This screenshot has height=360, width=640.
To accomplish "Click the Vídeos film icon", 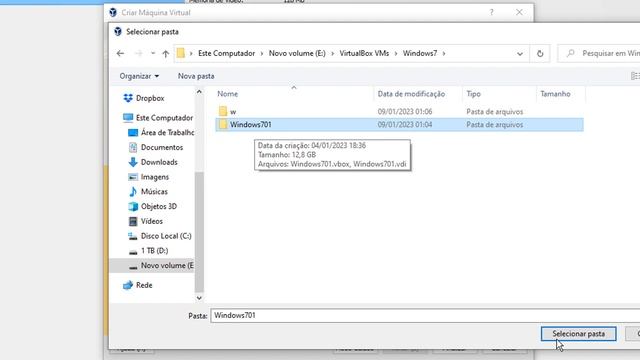I will click(x=133, y=221).
